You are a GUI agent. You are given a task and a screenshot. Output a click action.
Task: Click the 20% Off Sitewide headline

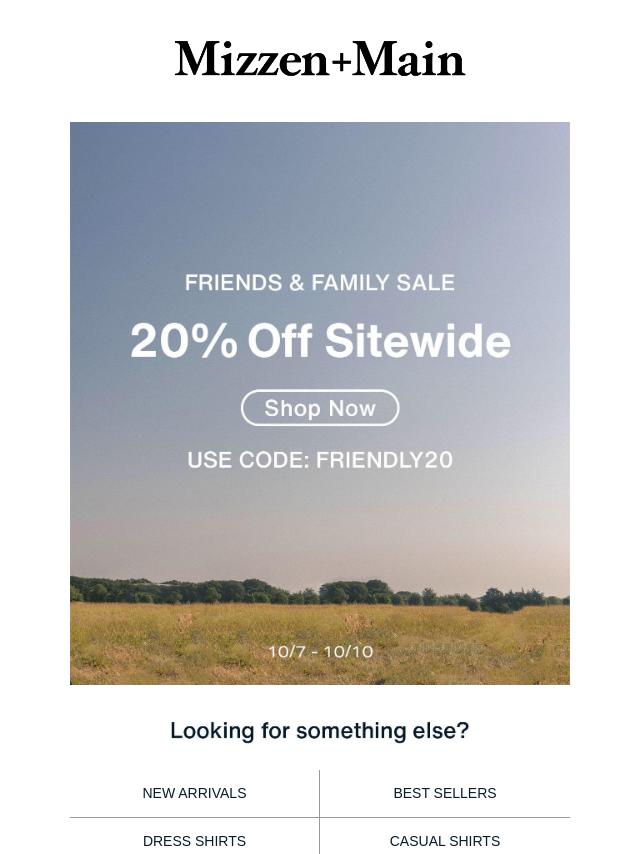(x=320, y=341)
